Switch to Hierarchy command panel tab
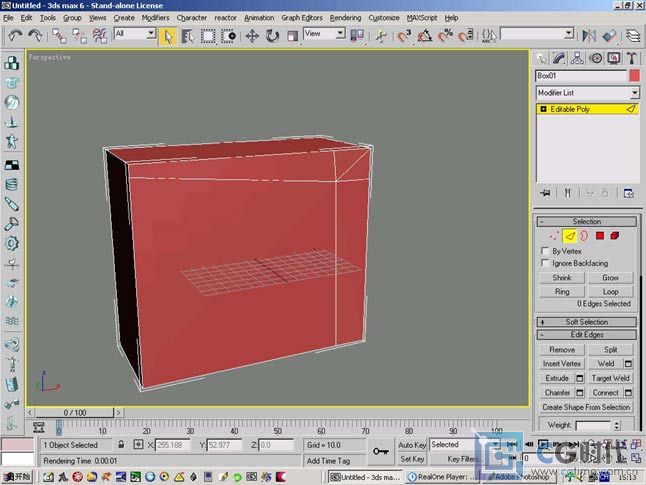 click(x=577, y=59)
